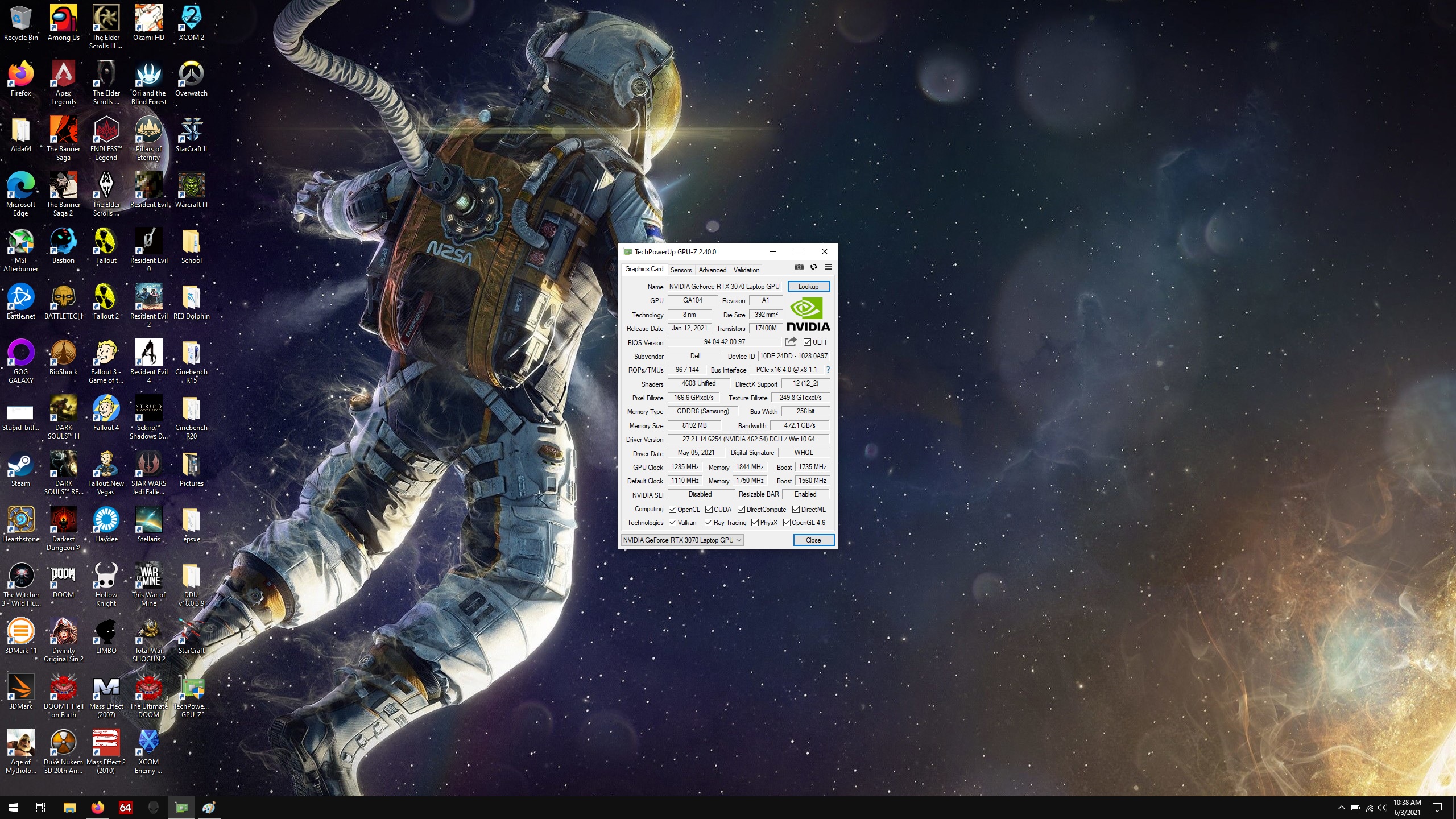Viewport: 1456px width, 819px height.
Task: Open the GPU selection dropdown
Action: (x=682, y=540)
